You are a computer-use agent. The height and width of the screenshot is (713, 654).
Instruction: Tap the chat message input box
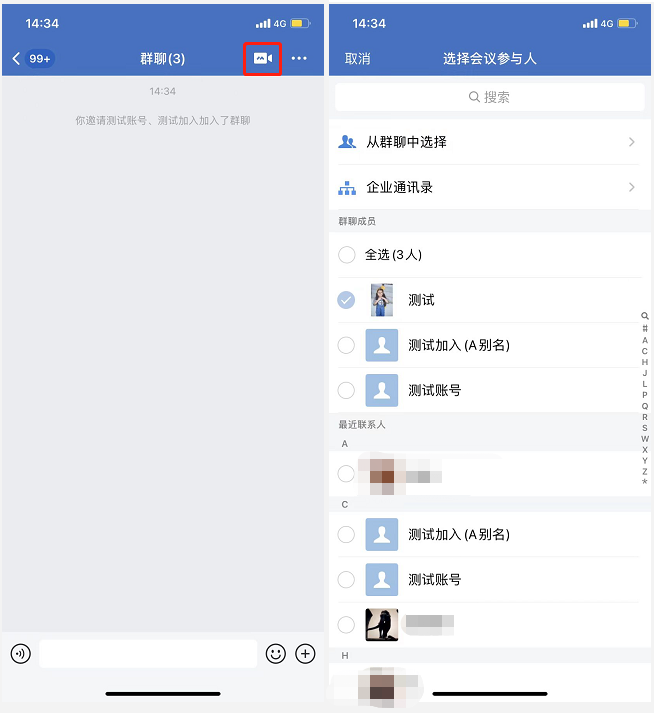click(148, 654)
